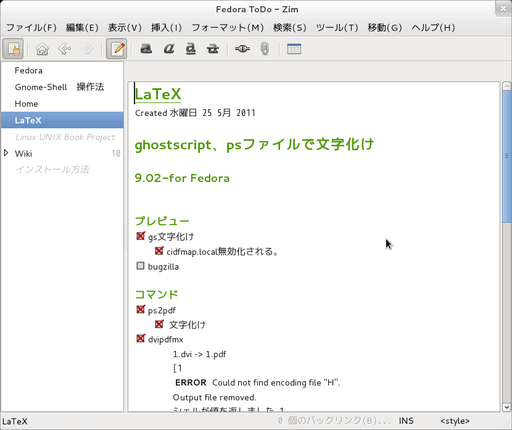Viewport: 512px width, 430px height.
Task: Toggle the edit notebook pencil icon
Action: 116,49
